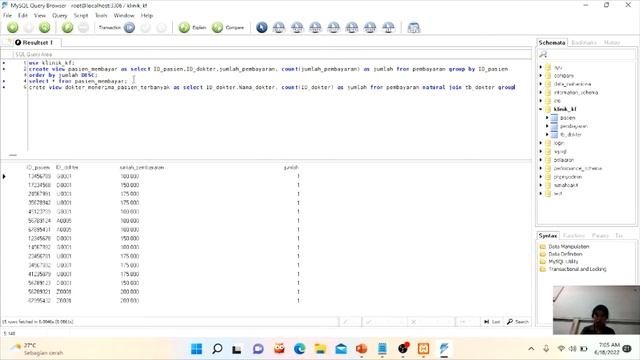The height and width of the screenshot is (360, 640).
Task: Click the Transaction label button
Action: pos(110,27)
